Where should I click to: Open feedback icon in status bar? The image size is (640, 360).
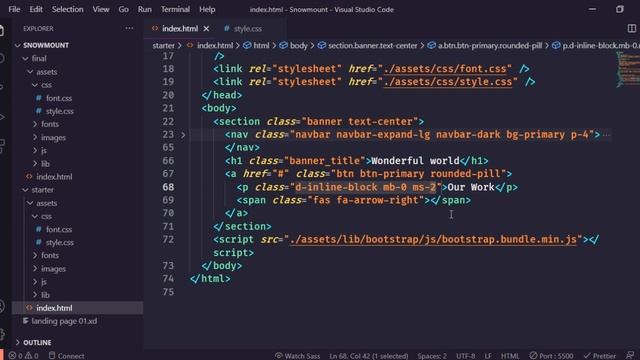pyautogui.click(x=631, y=356)
